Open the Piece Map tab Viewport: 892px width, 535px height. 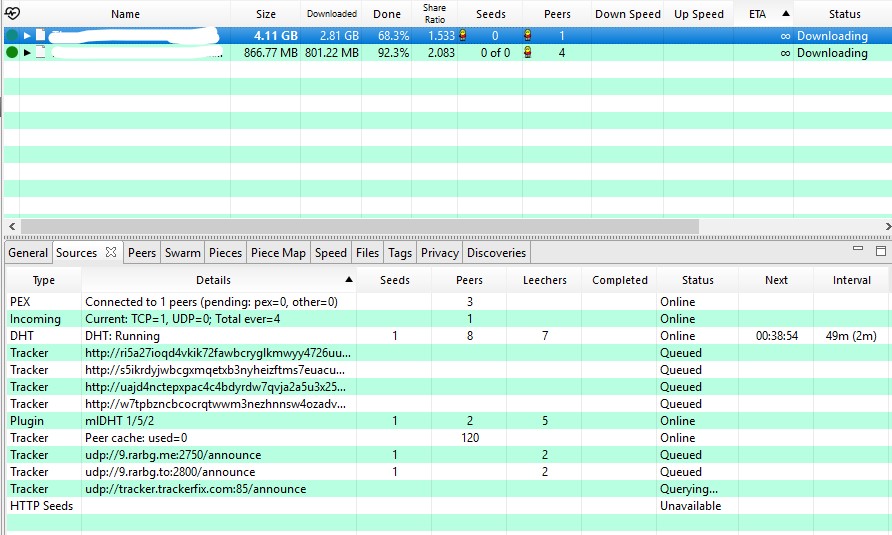click(278, 253)
